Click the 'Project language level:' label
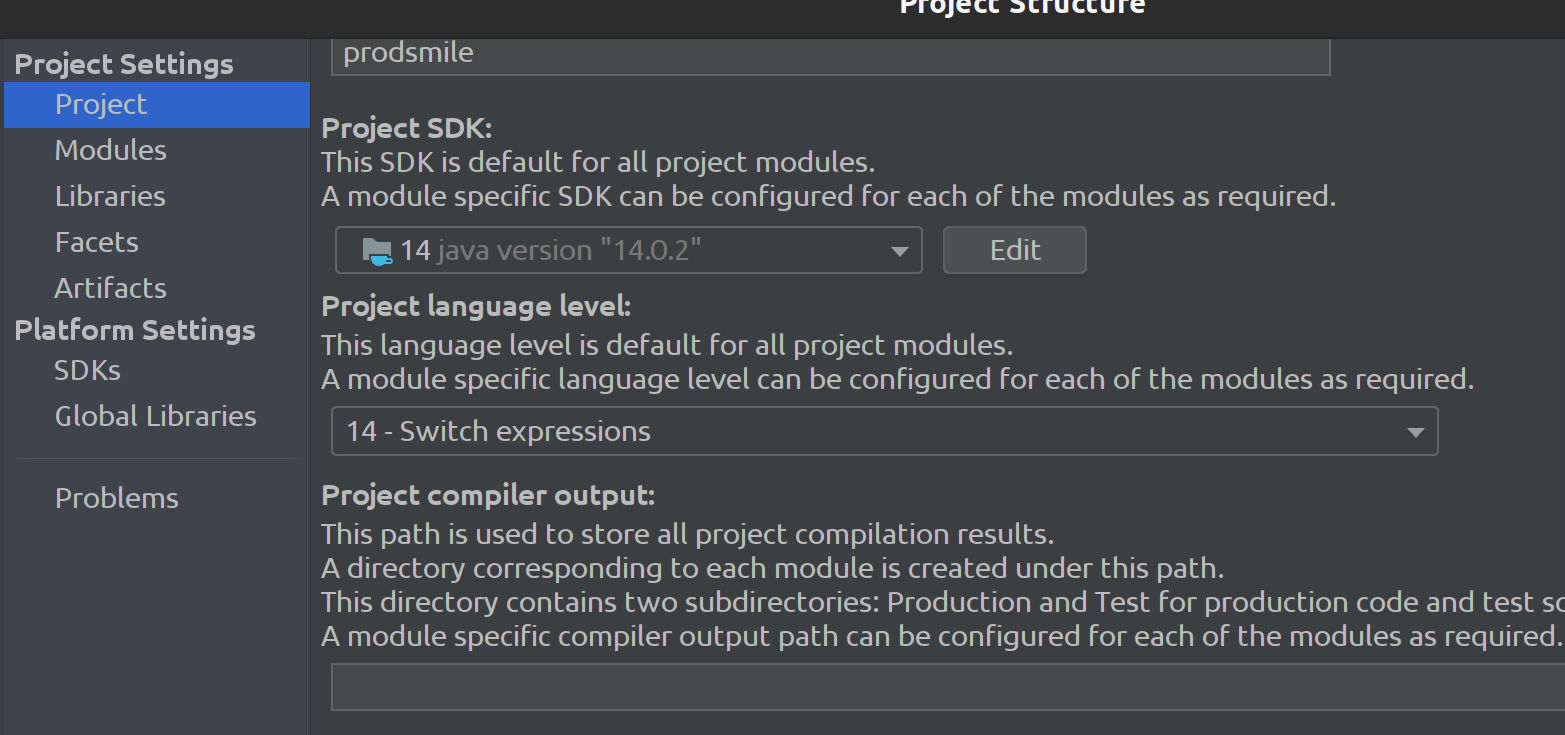This screenshot has width=1565, height=735. pos(476,306)
